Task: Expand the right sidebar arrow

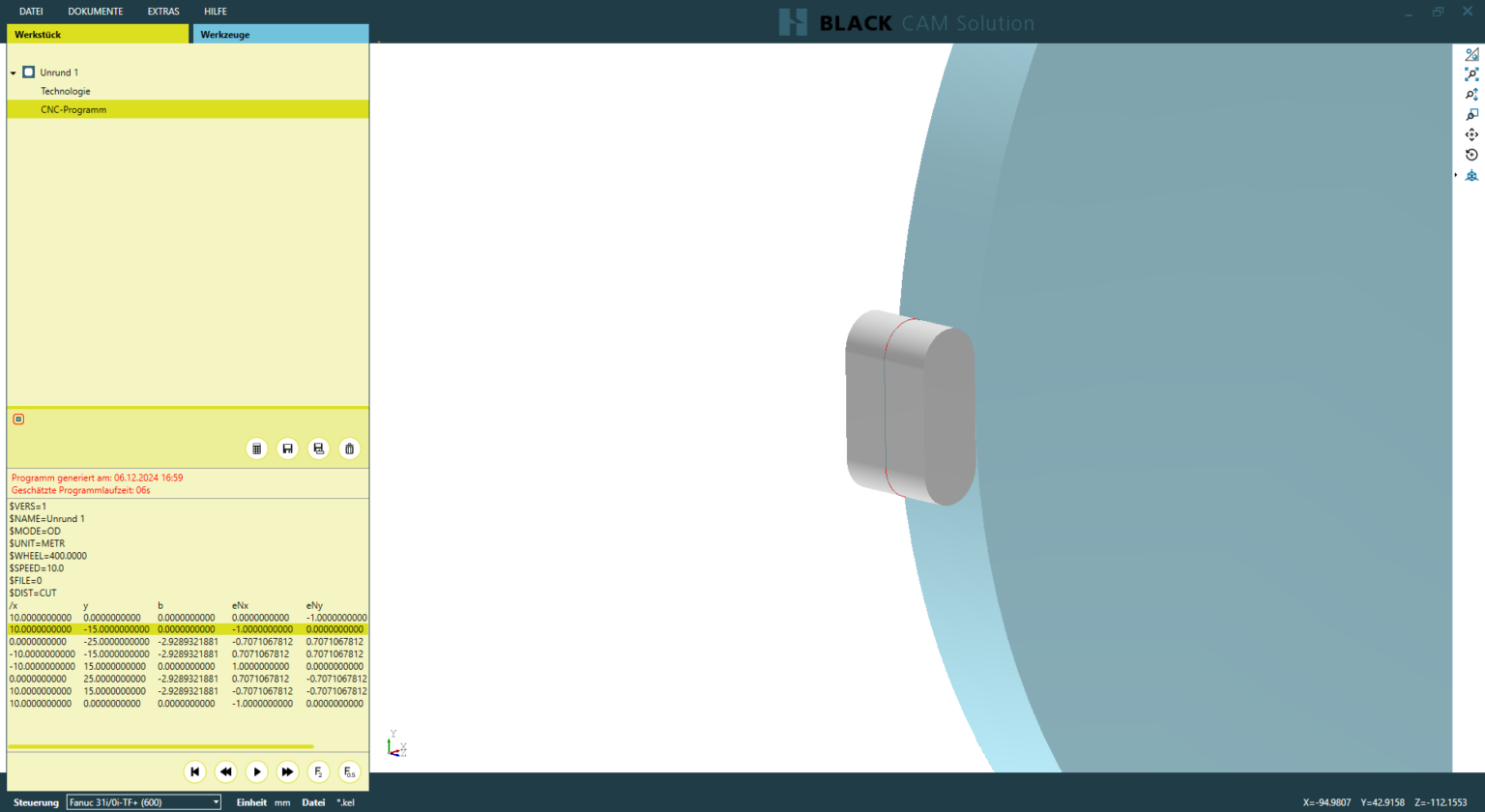Action: point(1456,175)
